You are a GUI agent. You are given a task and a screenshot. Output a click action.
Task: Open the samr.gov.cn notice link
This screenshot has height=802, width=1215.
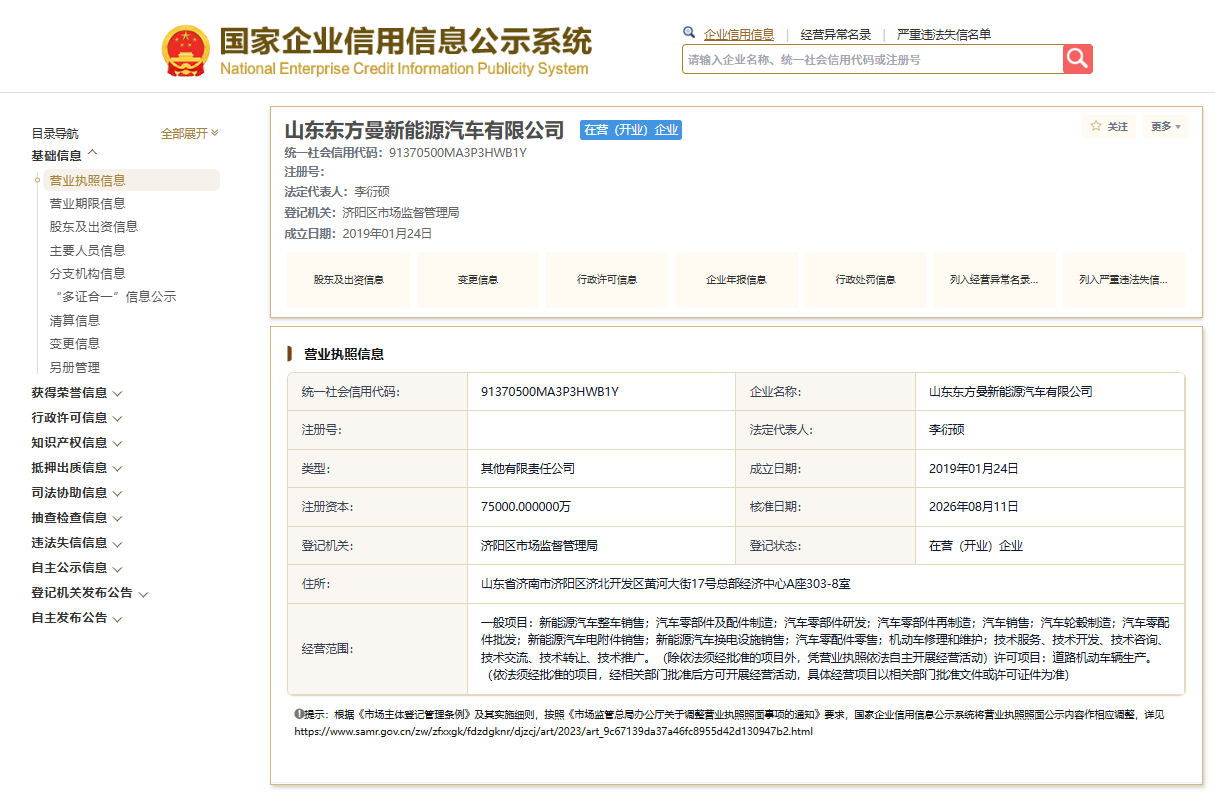(553, 731)
